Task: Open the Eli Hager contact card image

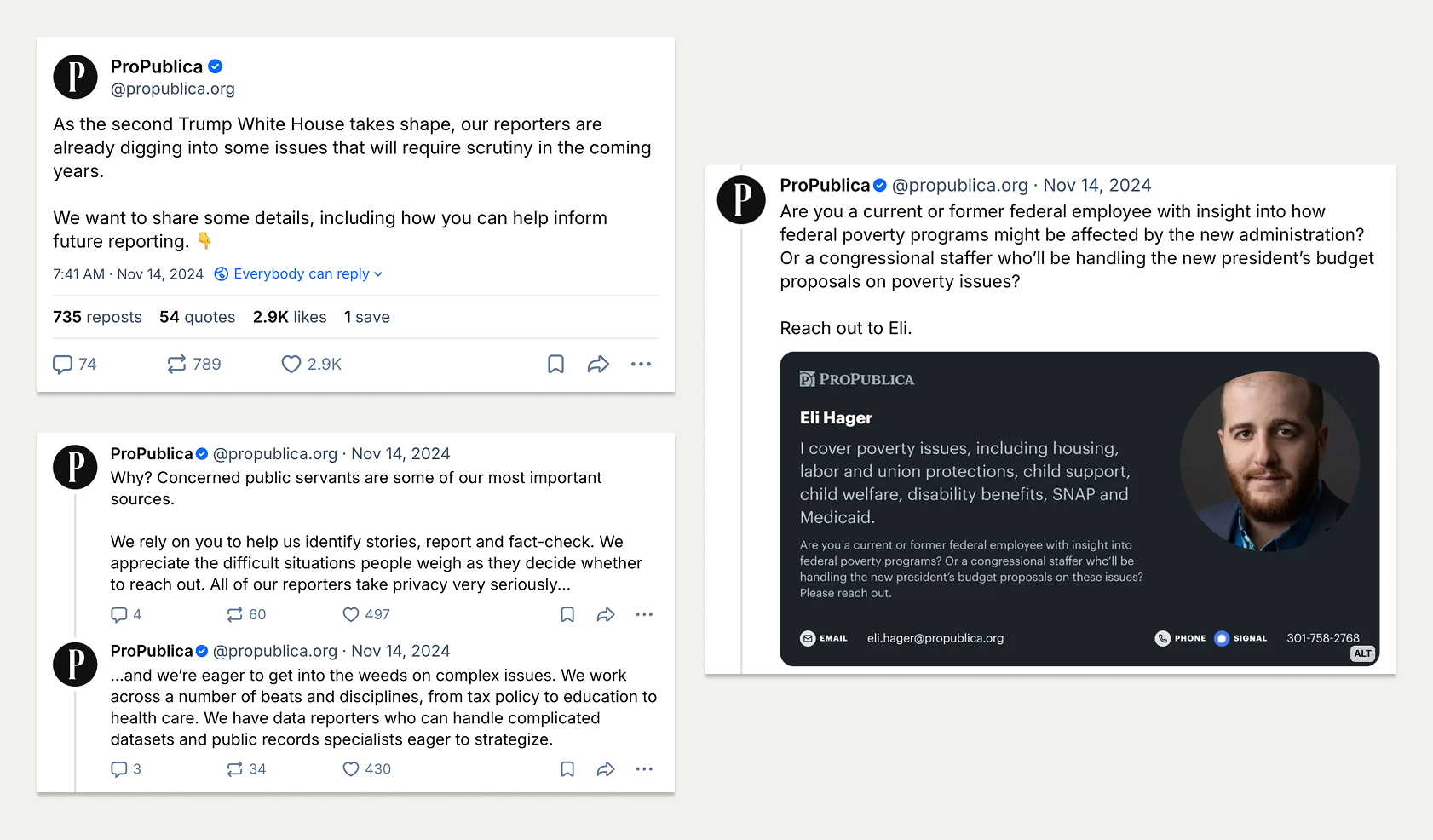Action: 1079,509
